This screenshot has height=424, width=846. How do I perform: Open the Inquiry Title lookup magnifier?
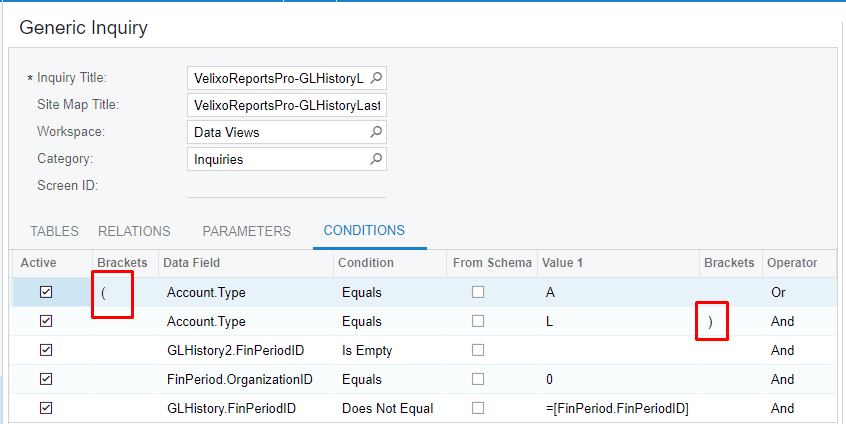click(376, 78)
